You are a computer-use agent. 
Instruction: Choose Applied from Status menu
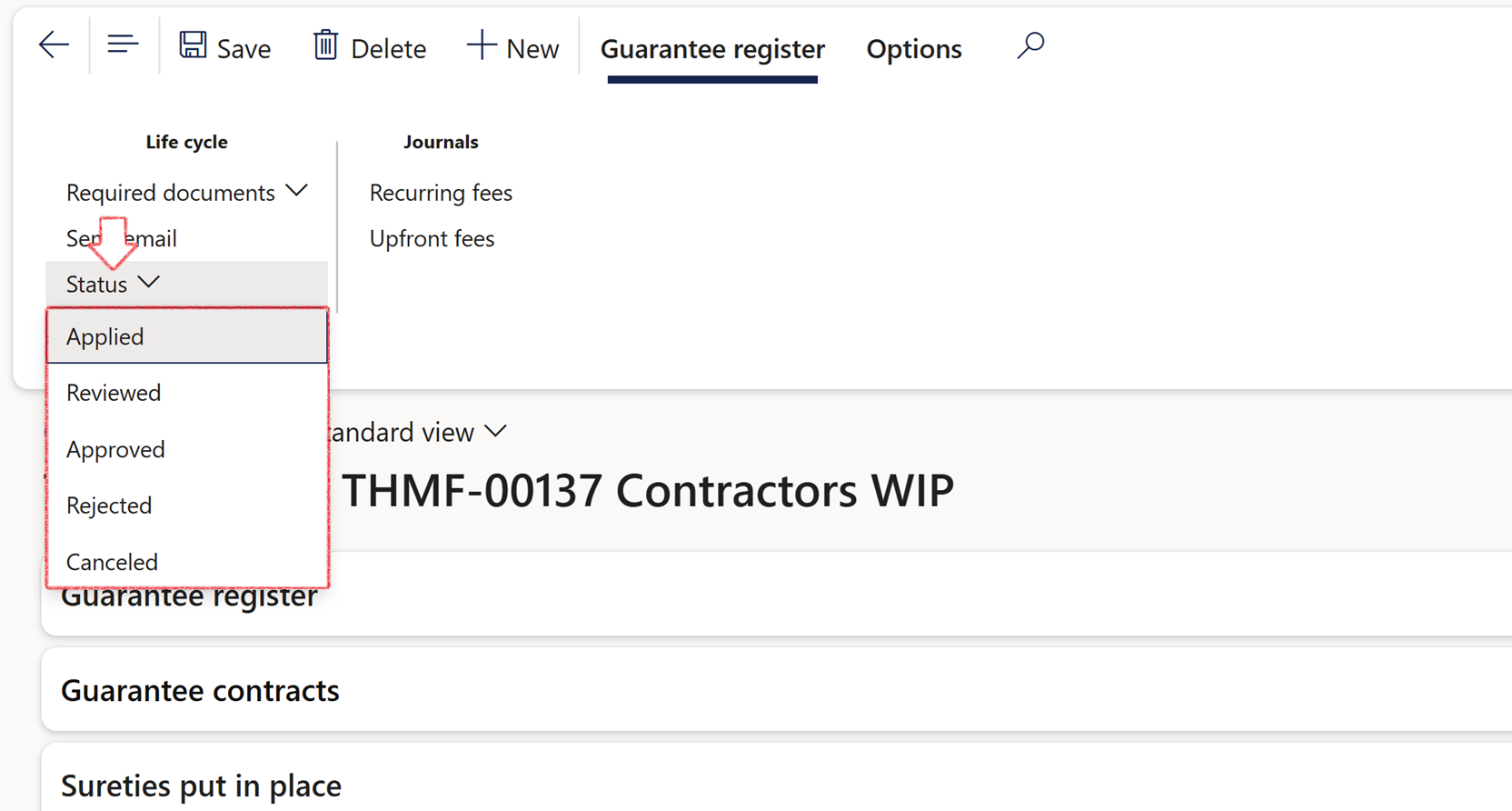tap(105, 336)
